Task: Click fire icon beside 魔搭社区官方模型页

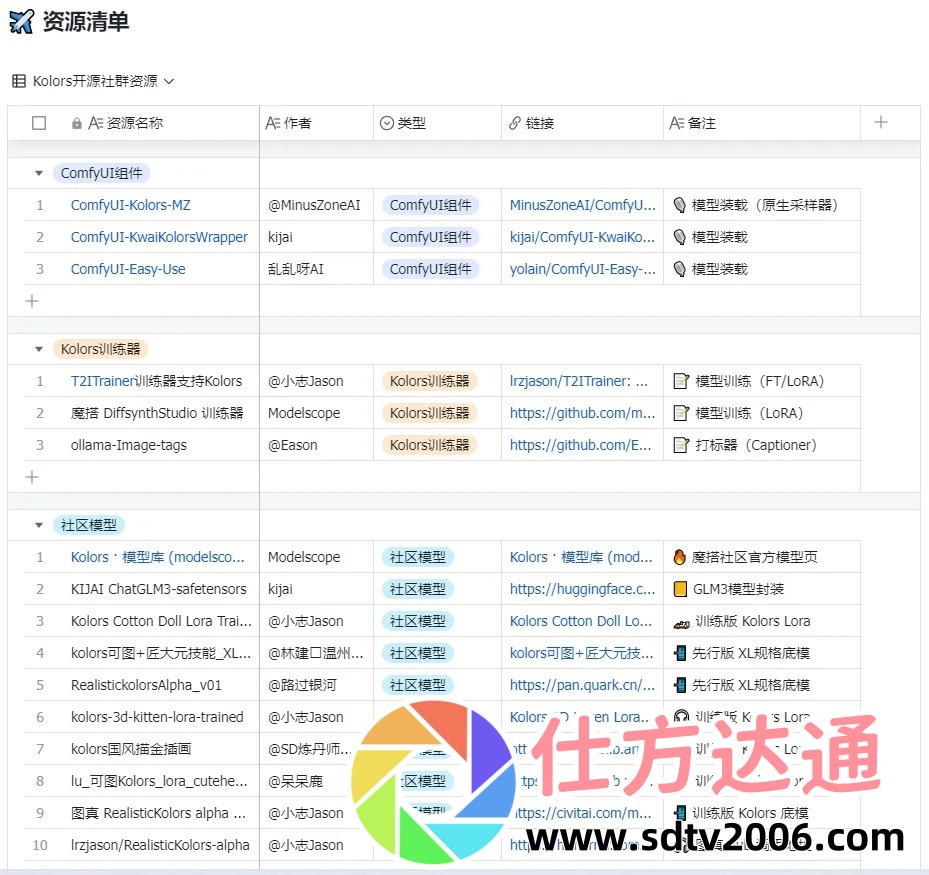Action: [680, 557]
